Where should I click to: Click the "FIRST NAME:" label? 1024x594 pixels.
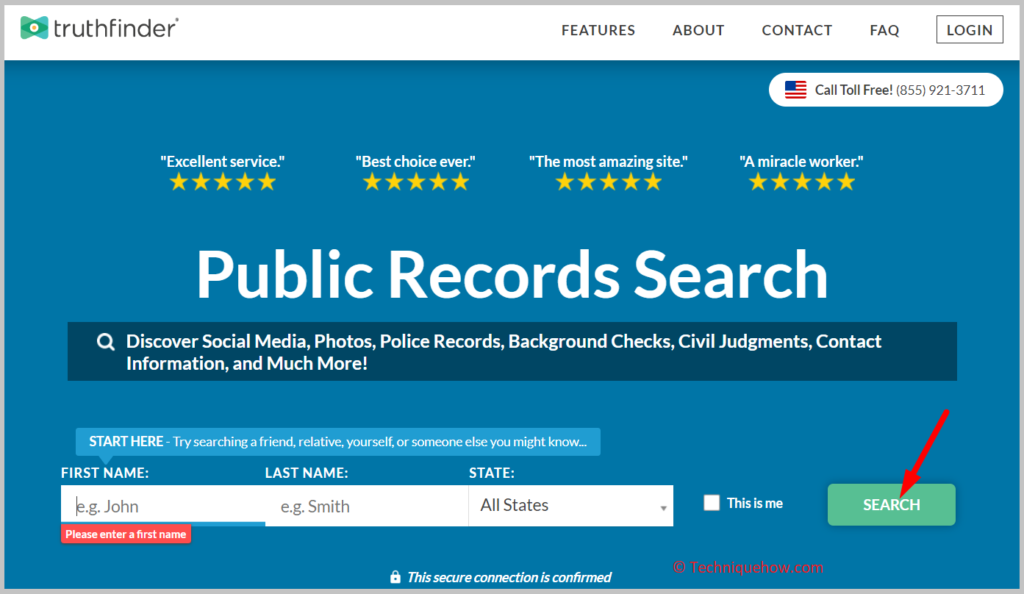coord(104,473)
